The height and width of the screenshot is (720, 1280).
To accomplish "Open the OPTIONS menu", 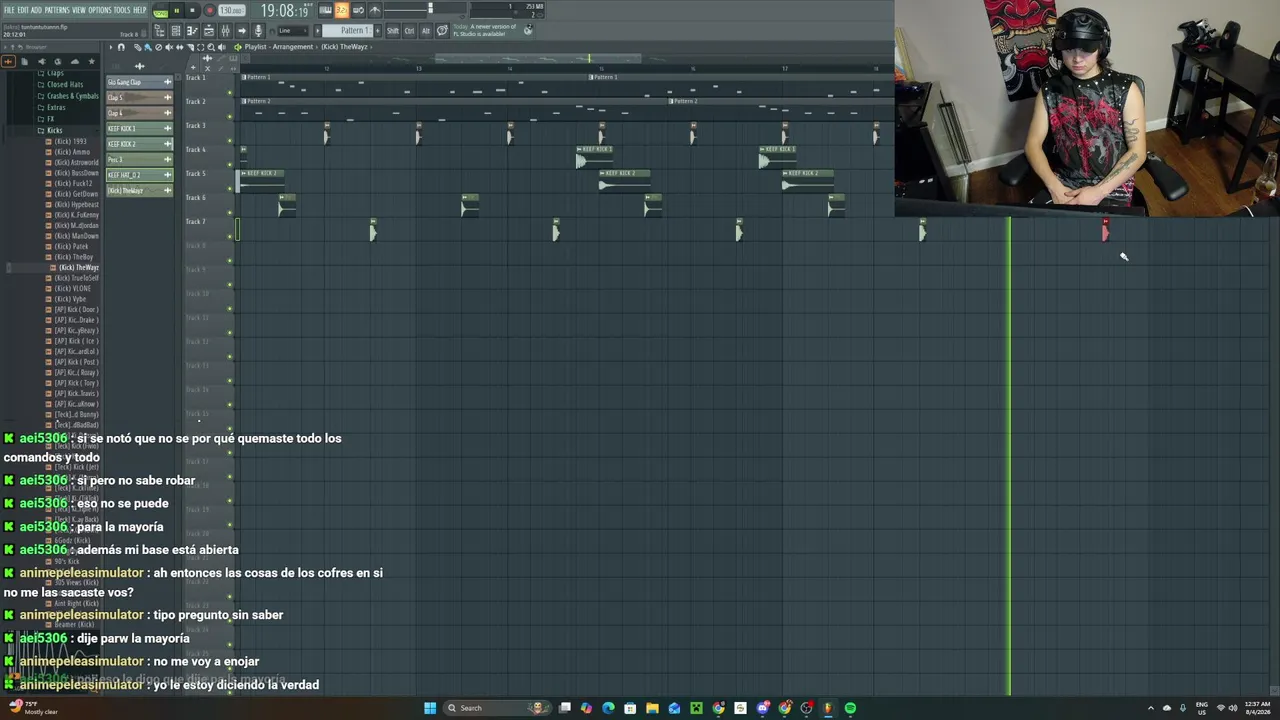I will [x=100, y=10].
